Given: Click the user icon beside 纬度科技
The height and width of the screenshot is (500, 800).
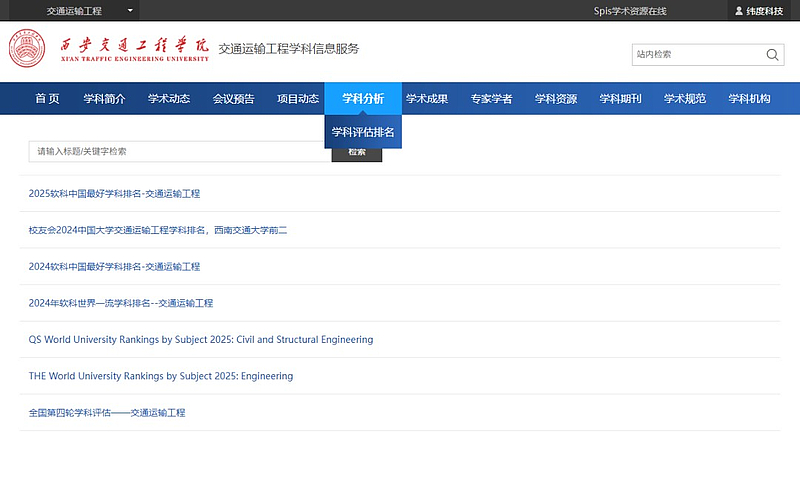Looking at the screenshot, I should tap(739, 11).
